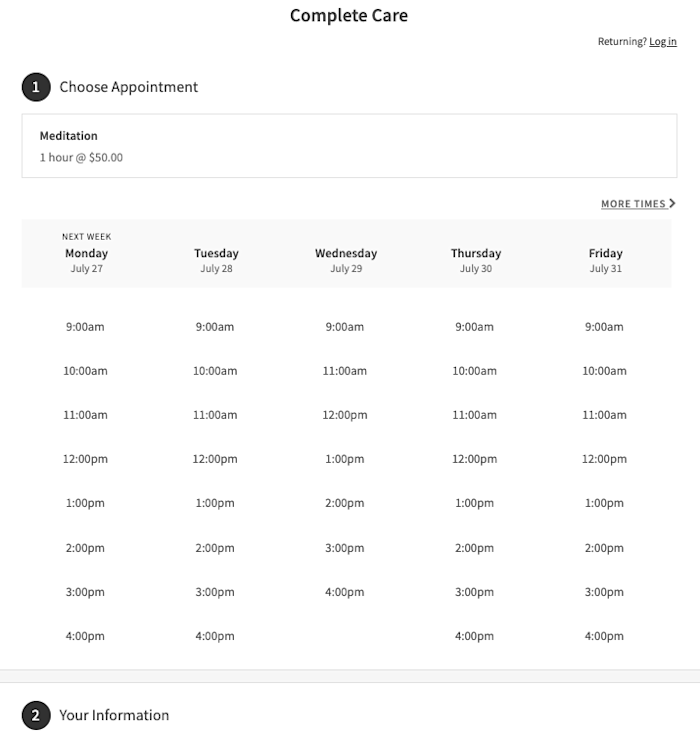Select Wednesday 3:00pm time slot
Screen dimensions: 700x734
[x=345, y=548]
